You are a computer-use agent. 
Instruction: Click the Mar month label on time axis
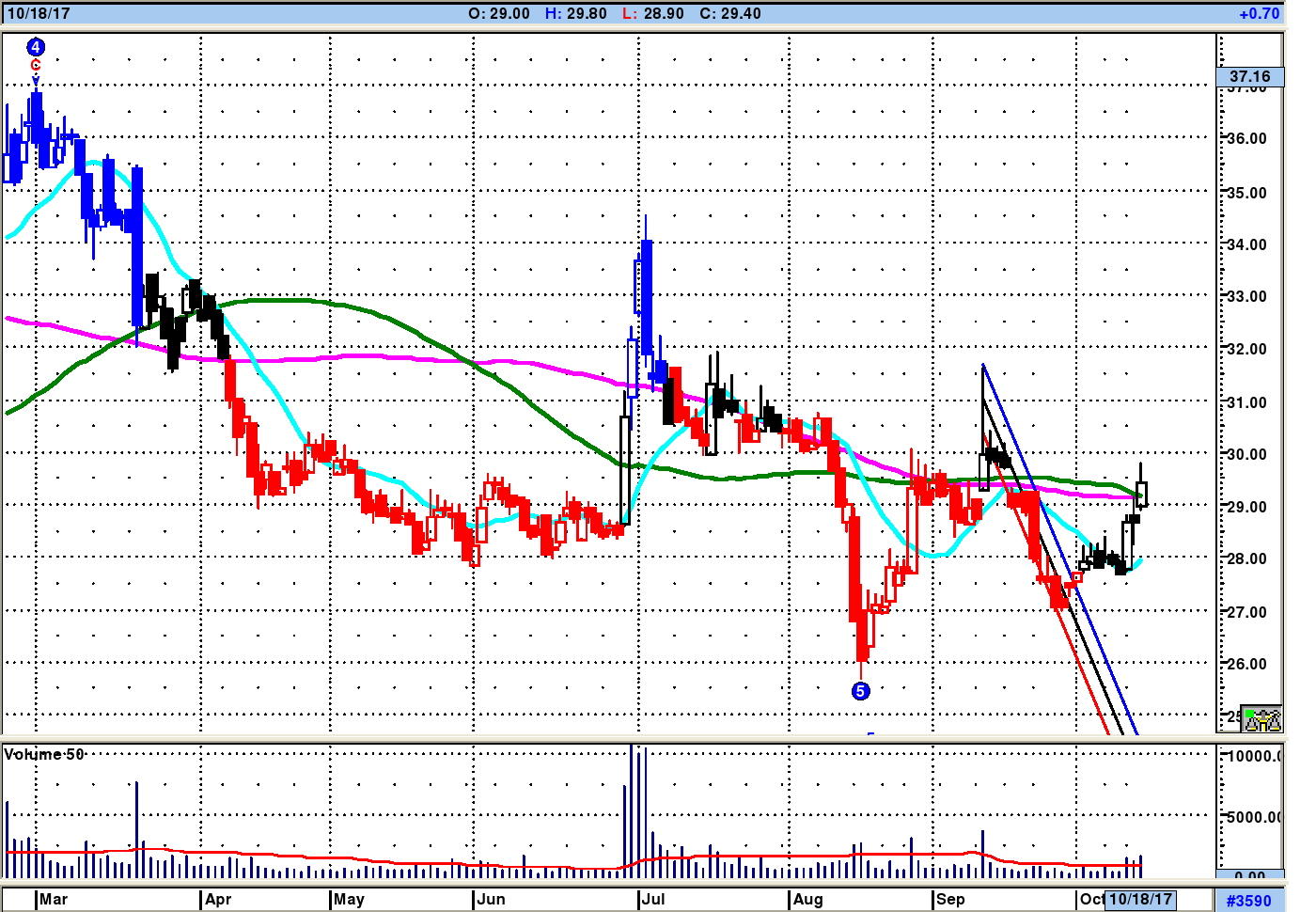tap(54, 899)
